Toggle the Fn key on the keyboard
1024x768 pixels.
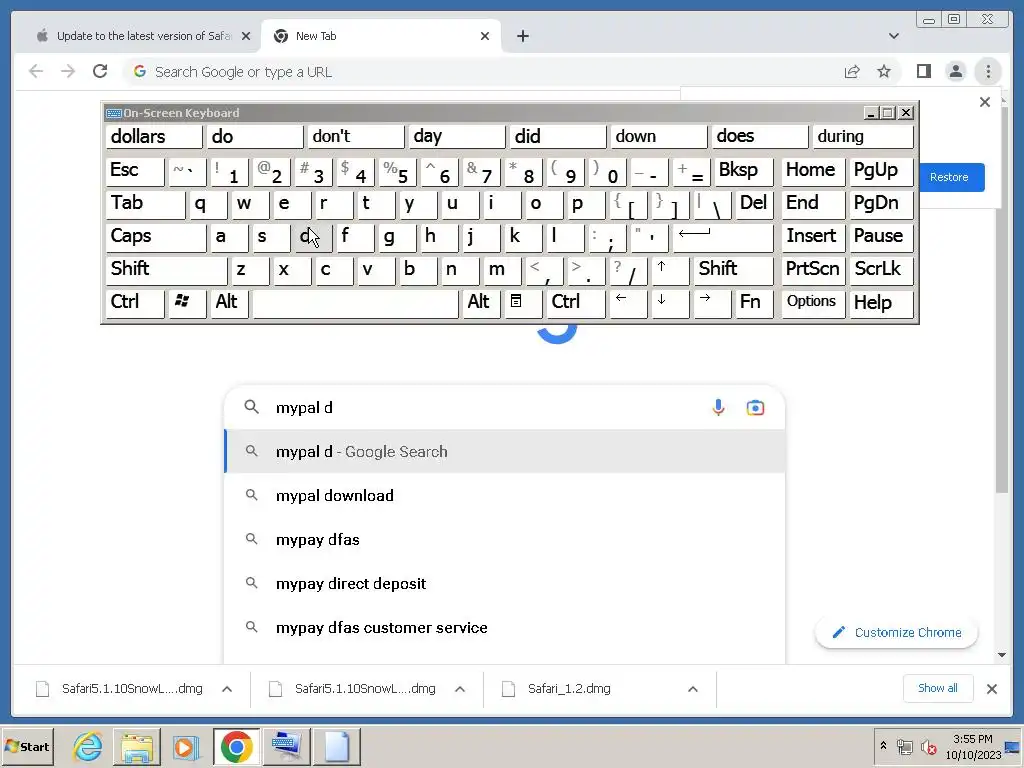coord(754,303)
